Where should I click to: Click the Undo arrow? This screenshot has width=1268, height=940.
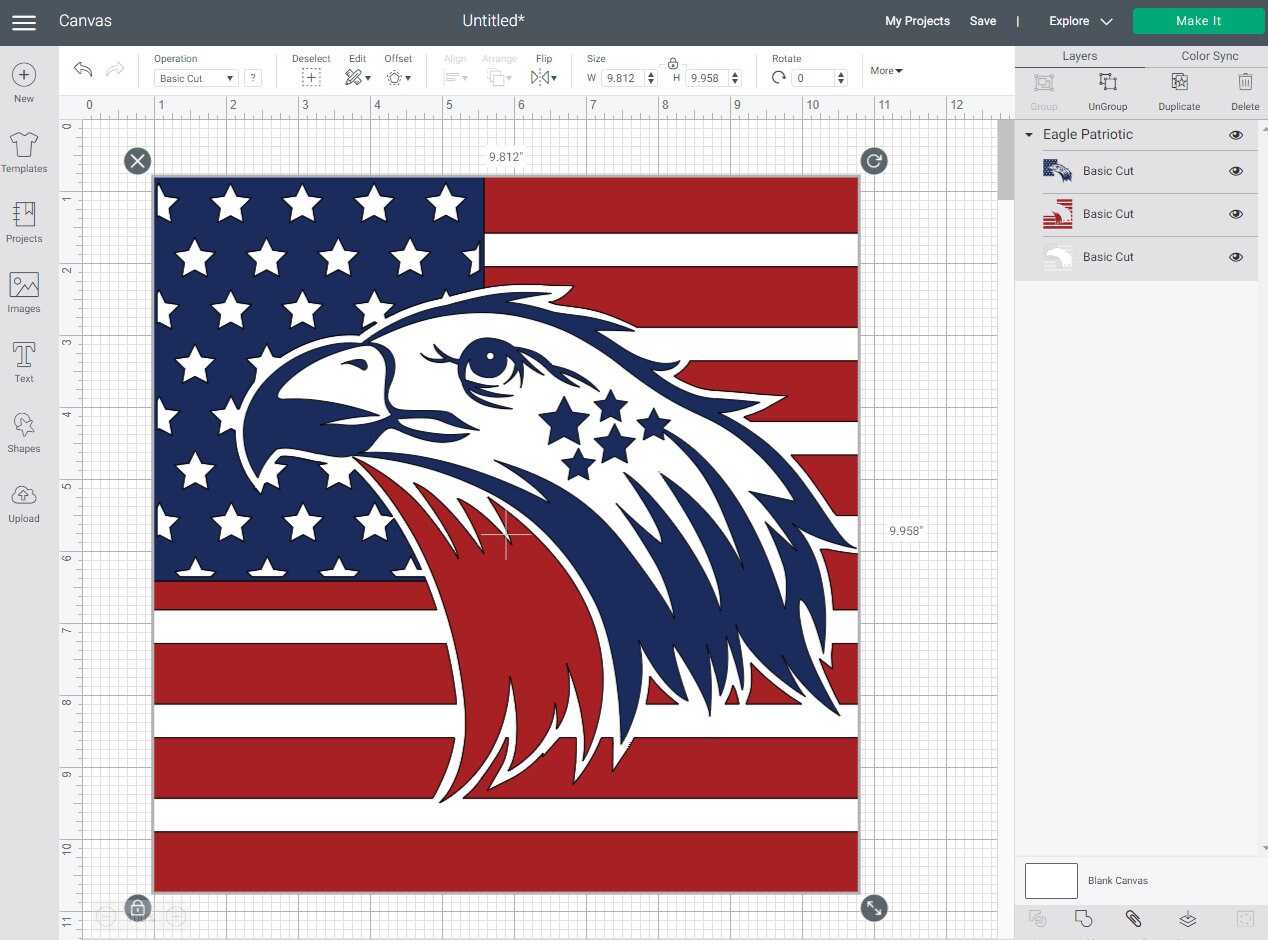pos(83,70)
